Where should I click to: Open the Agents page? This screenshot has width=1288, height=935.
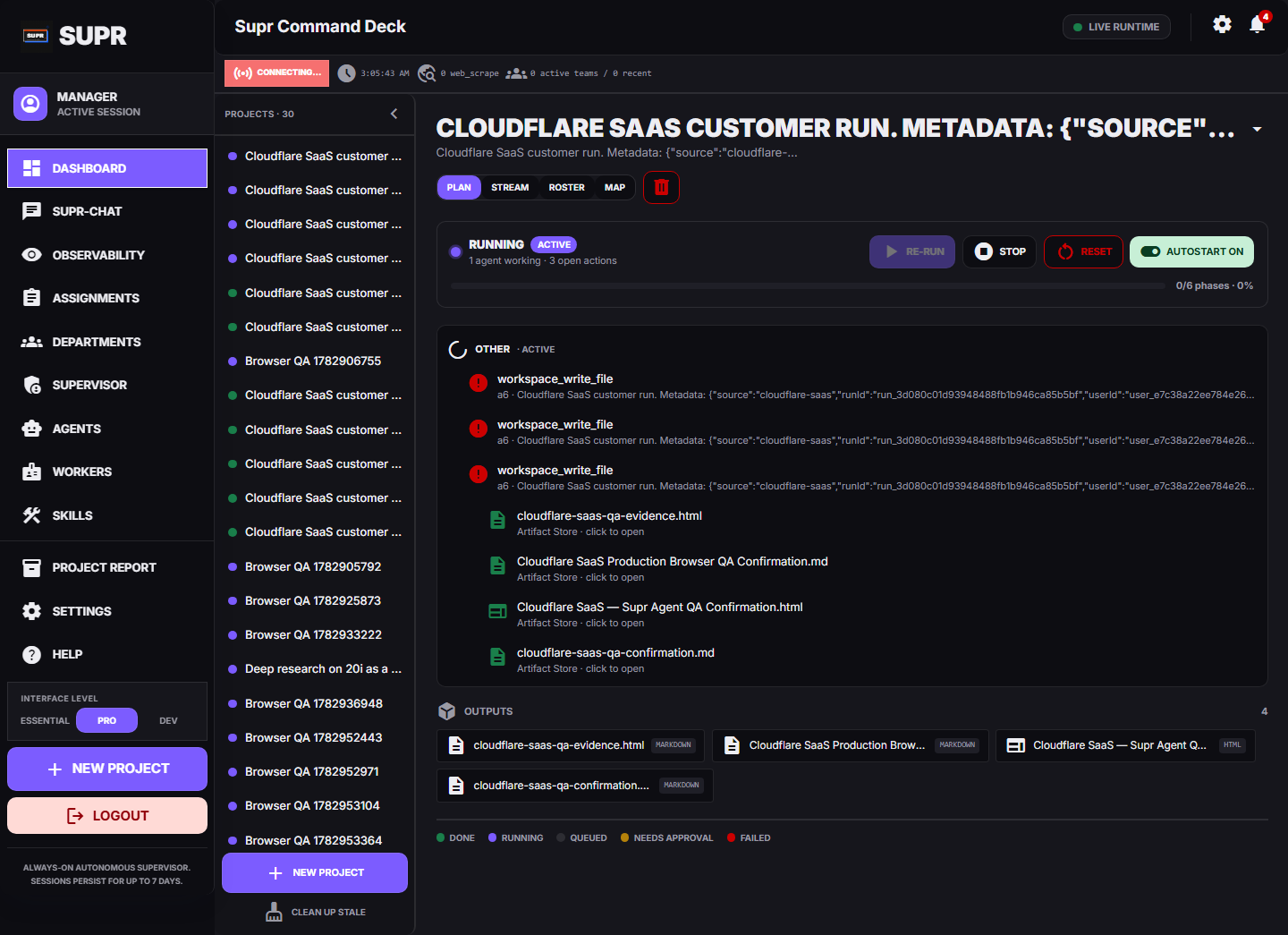[x=107, y=429]
